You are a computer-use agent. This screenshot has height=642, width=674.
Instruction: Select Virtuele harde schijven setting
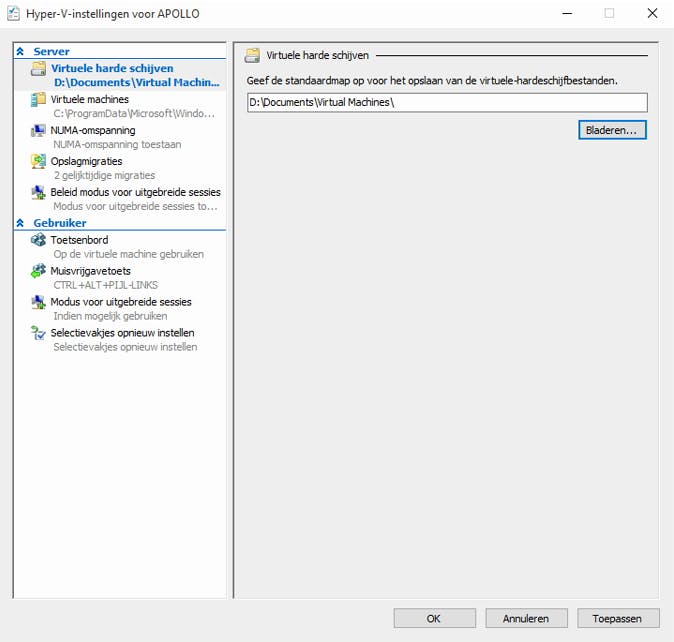(112, 68)
